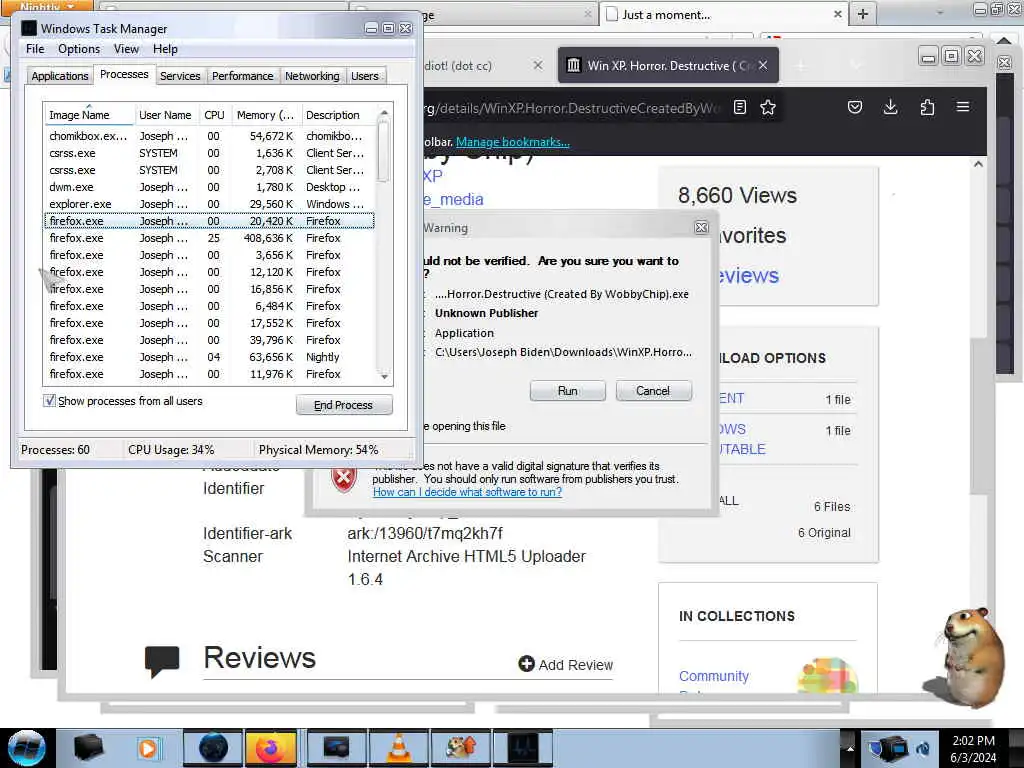
Task: Switch to the Services tab
Action: pyautogui.click(x=180, y=76)
